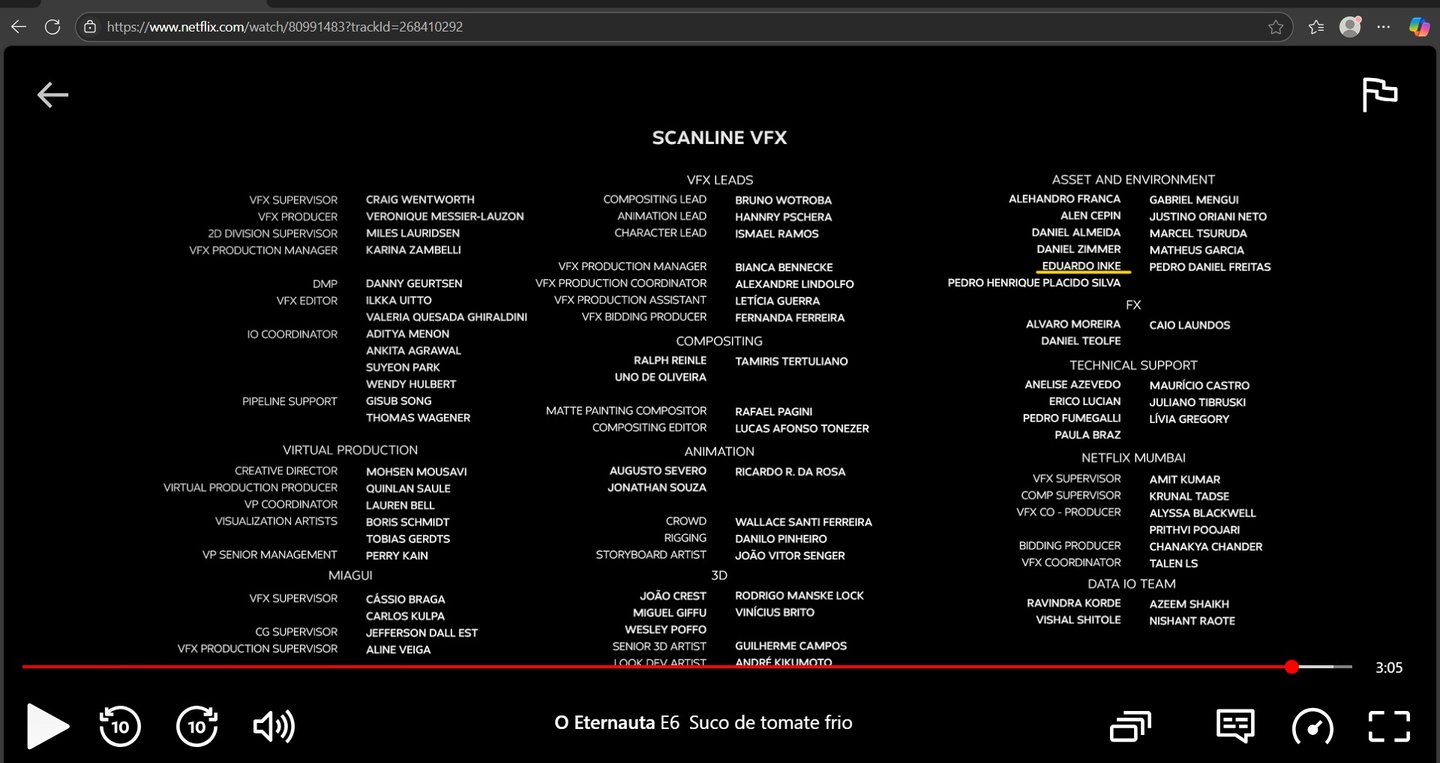This screenshot has width=1440, height=763.
Task: Click the name Valeria Quesada Ghiraldini
Action: pos(446,317)
